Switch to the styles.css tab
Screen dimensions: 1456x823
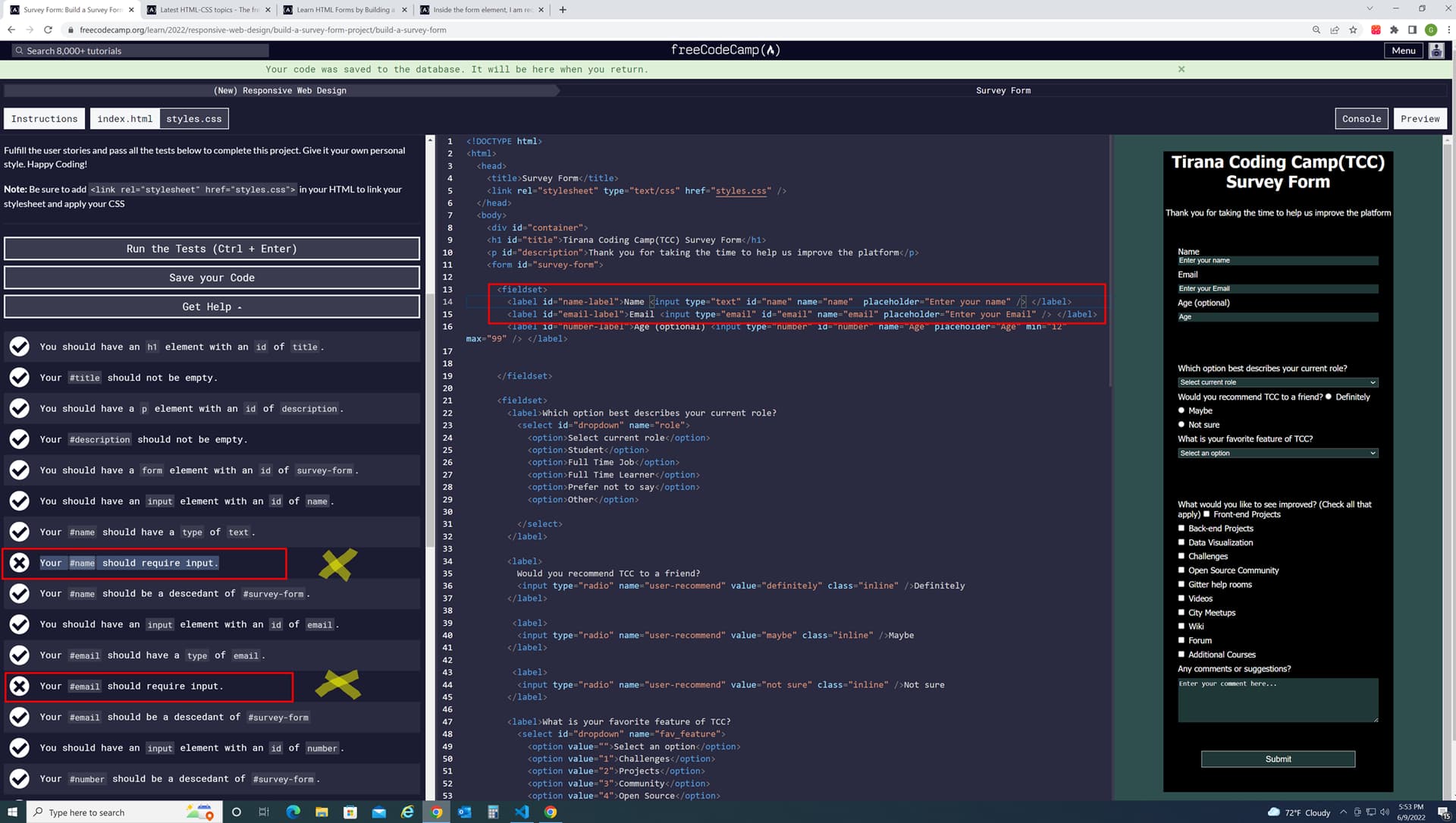tap(194, 119)
